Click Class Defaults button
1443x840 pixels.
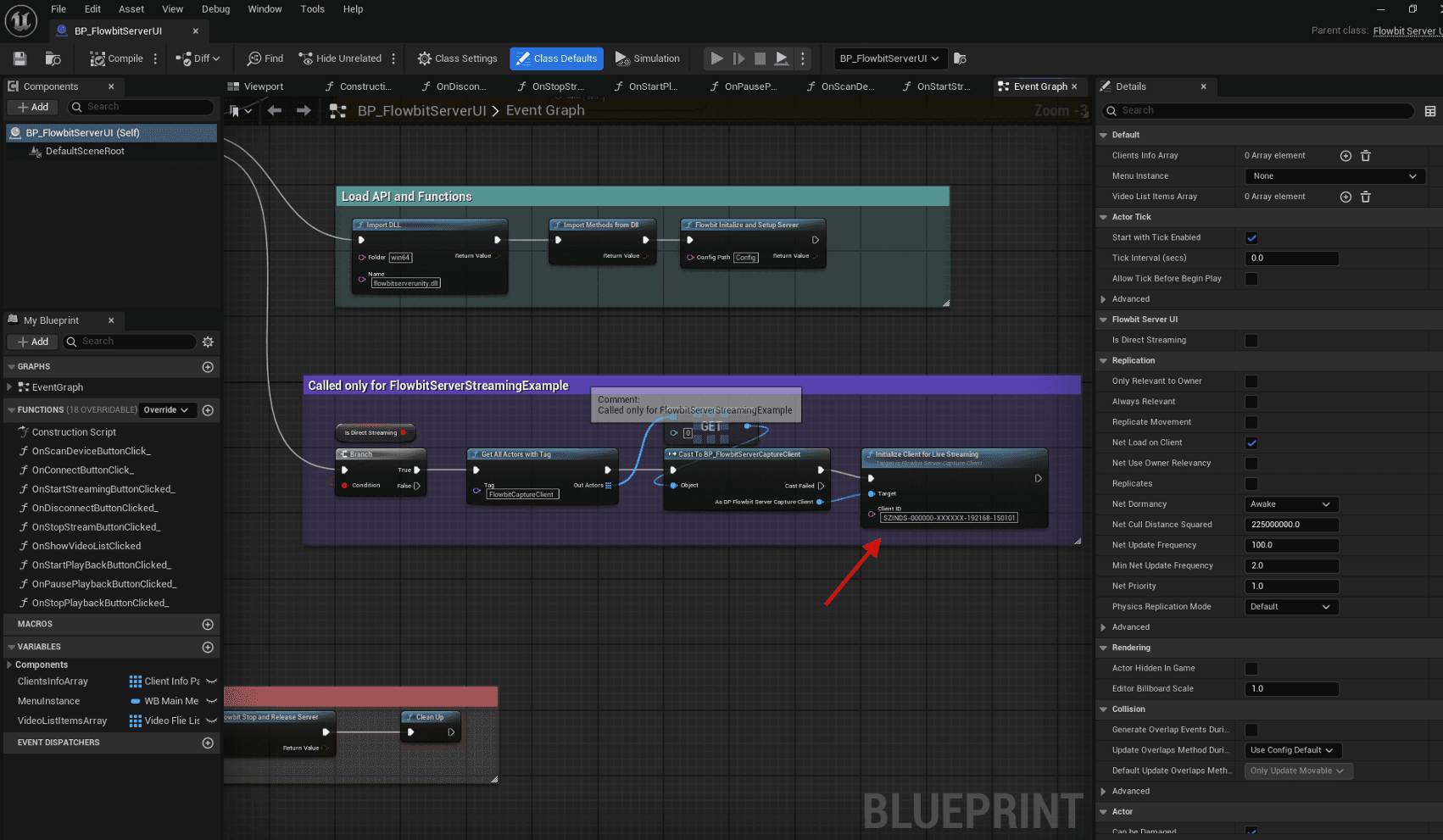[557, 58]
